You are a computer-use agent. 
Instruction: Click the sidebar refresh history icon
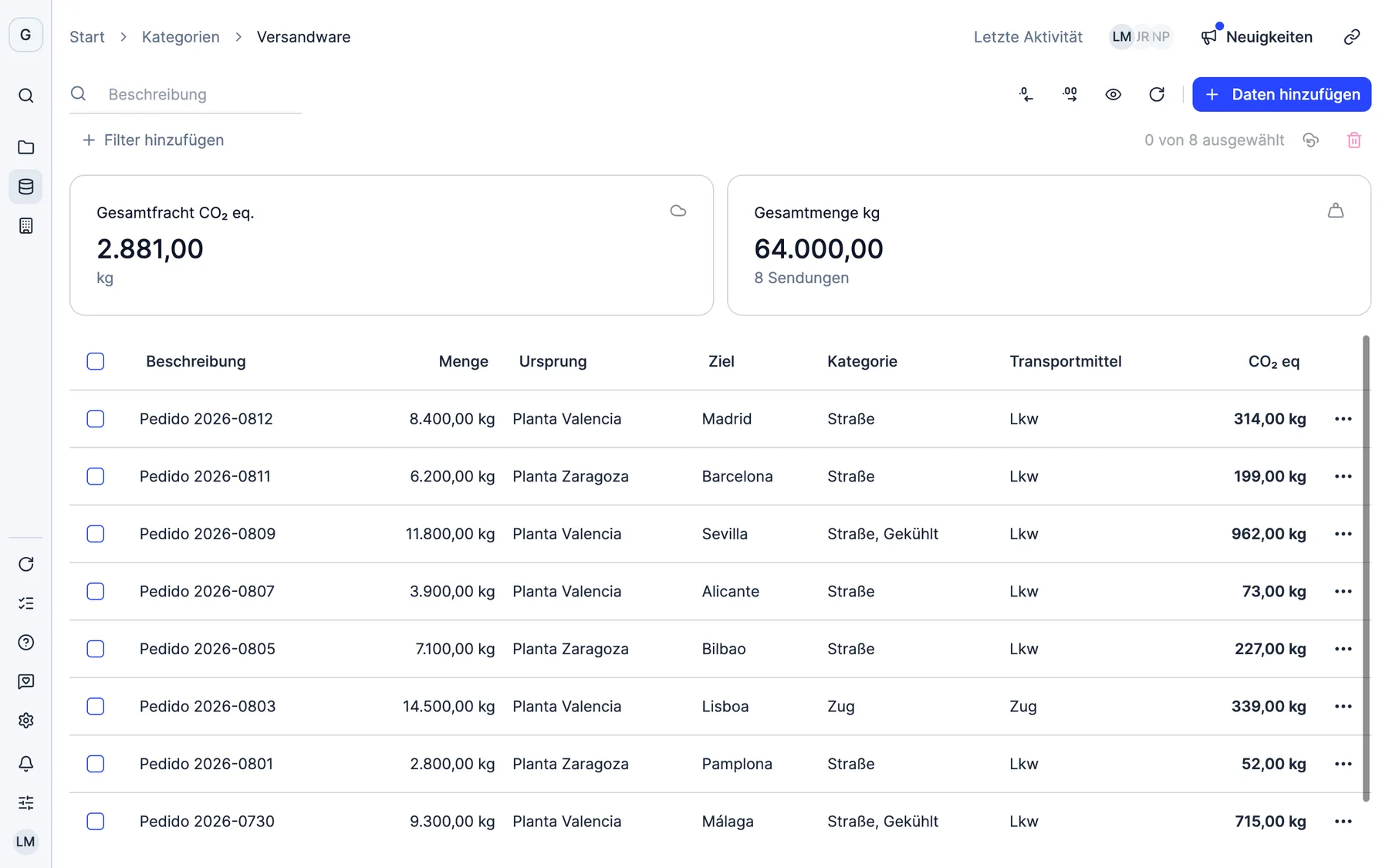(25, 564)
